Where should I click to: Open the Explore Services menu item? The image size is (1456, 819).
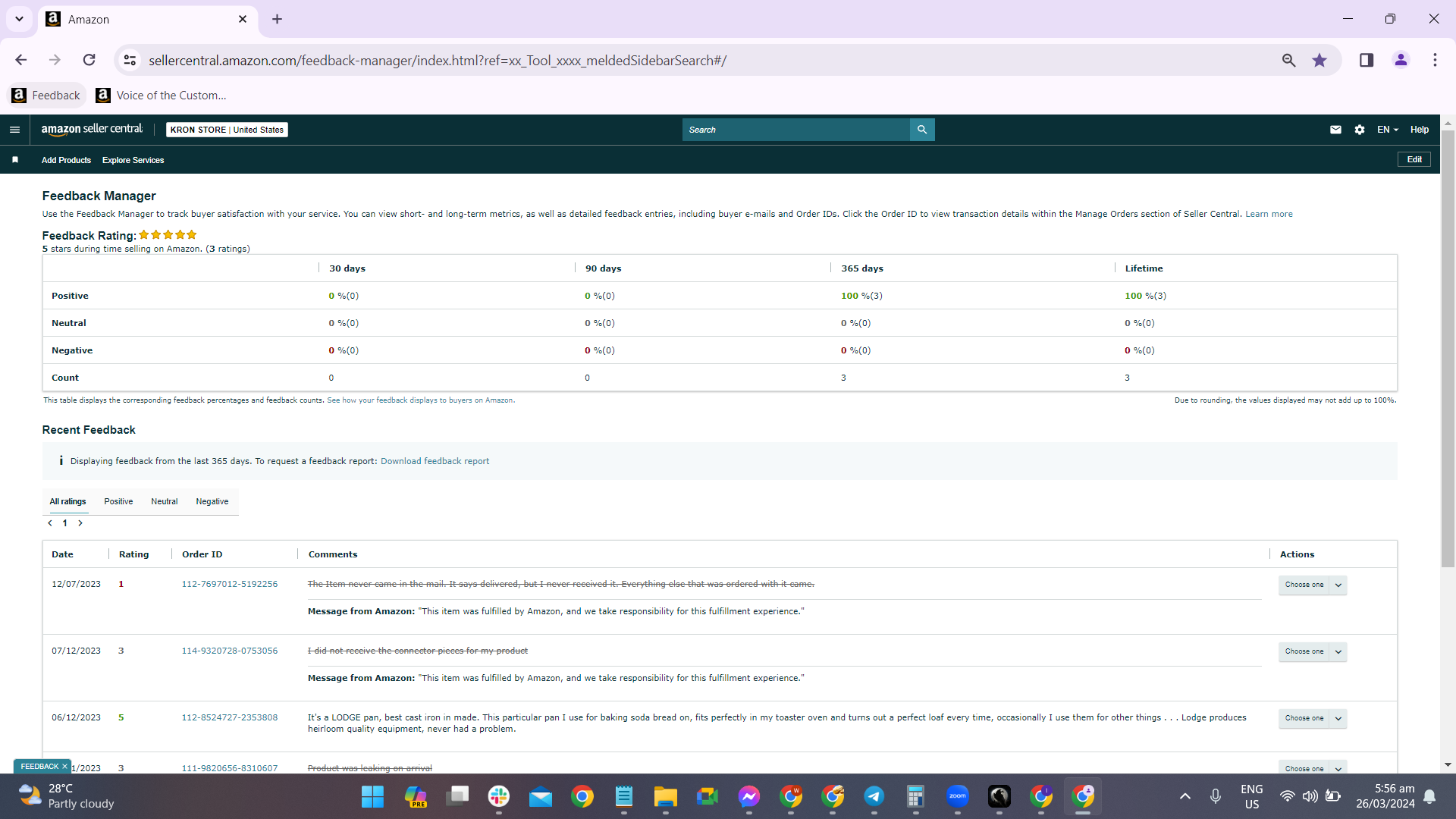[133, 160]
